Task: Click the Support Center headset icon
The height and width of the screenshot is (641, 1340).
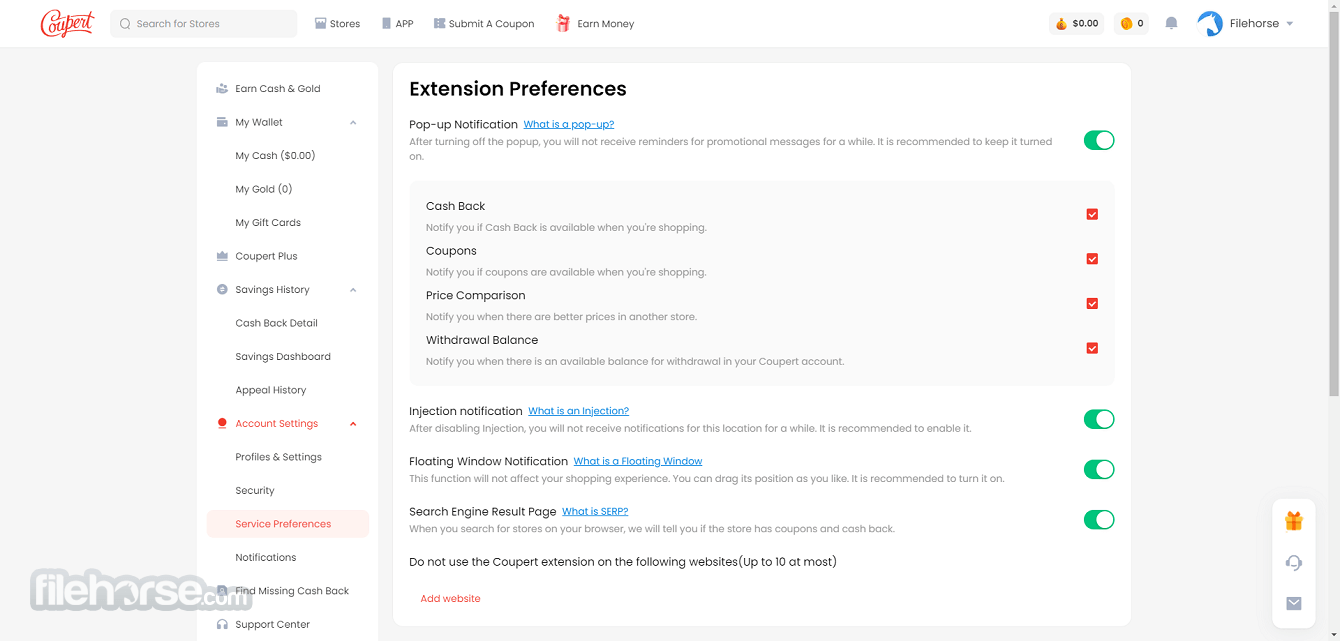Action: coord(222,625)
